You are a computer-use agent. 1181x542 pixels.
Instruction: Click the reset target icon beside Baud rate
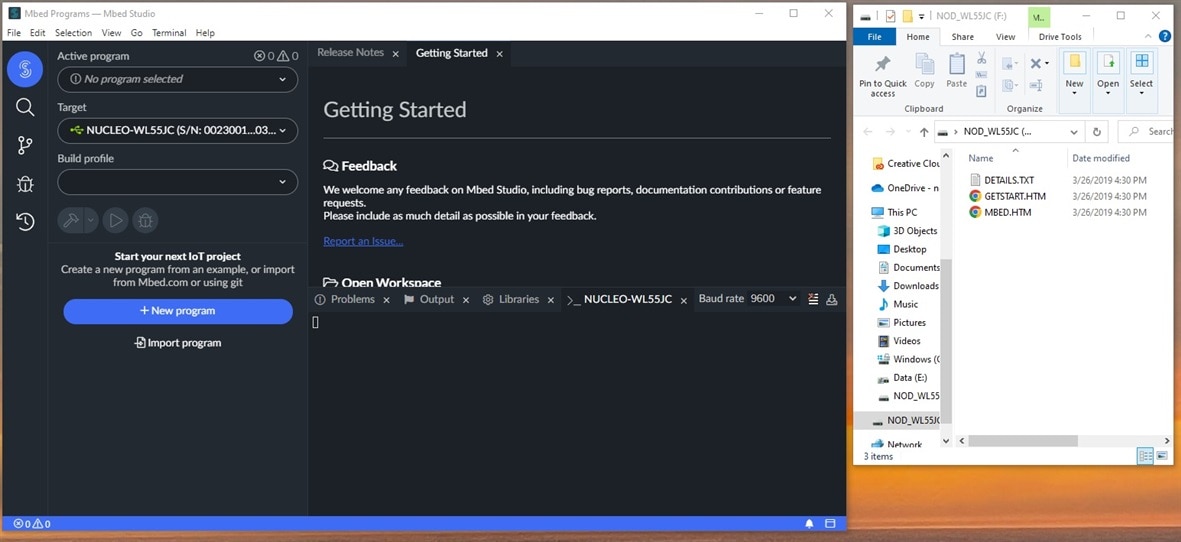832,299
